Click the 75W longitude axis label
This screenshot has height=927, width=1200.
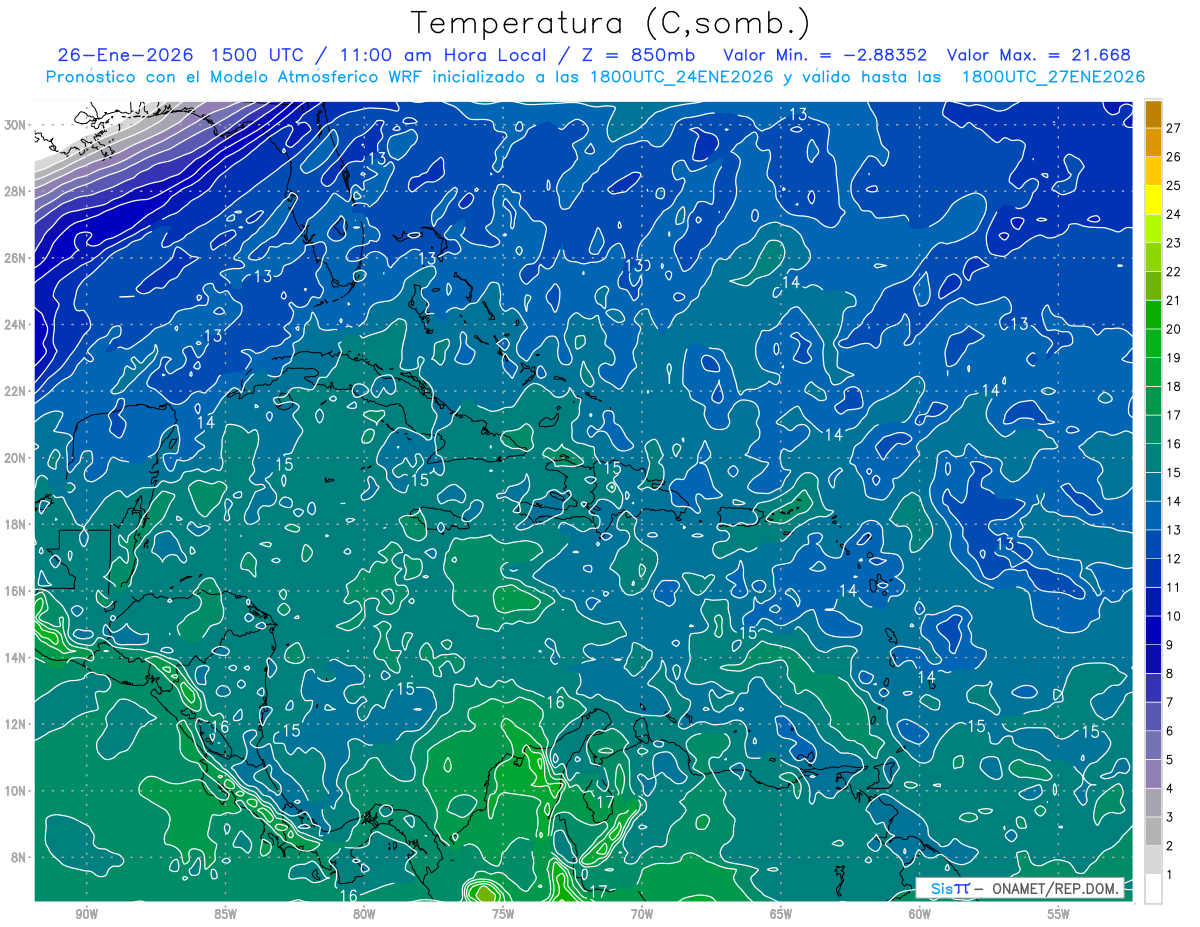click(x=503, y=914)
